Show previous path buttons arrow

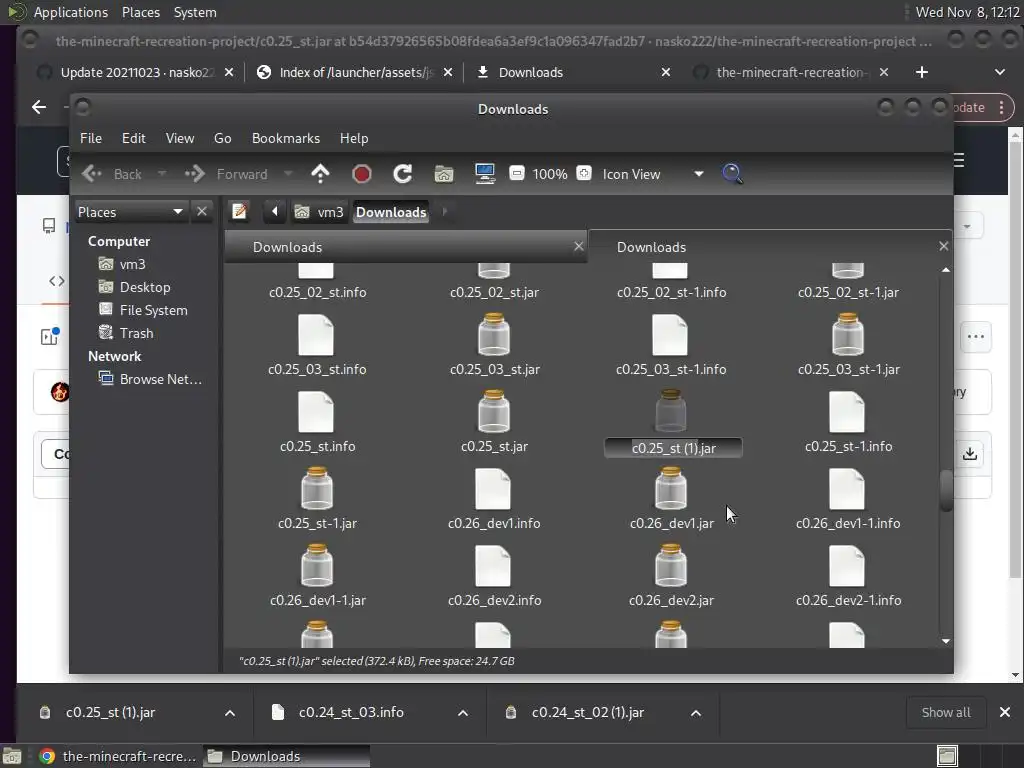point(274,212)
